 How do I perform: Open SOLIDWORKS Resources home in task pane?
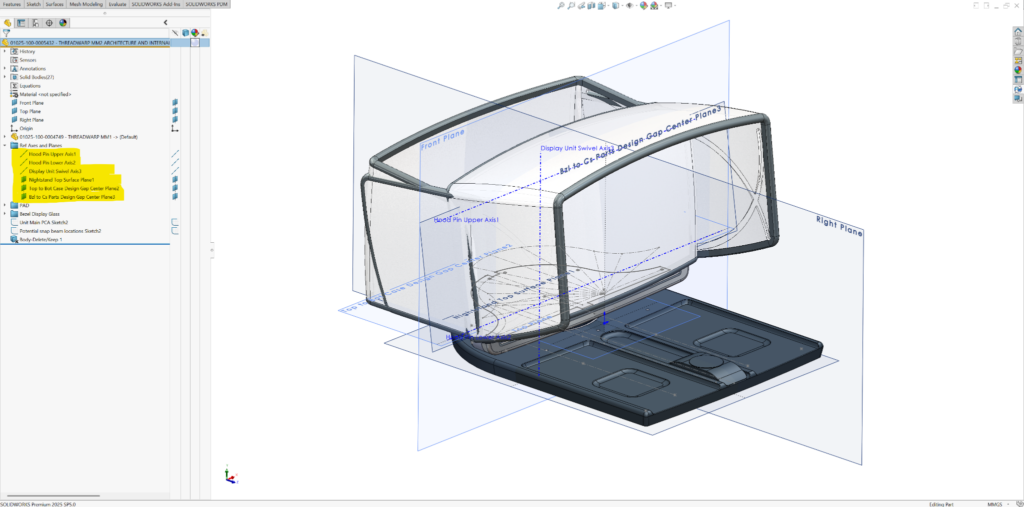1017,31
